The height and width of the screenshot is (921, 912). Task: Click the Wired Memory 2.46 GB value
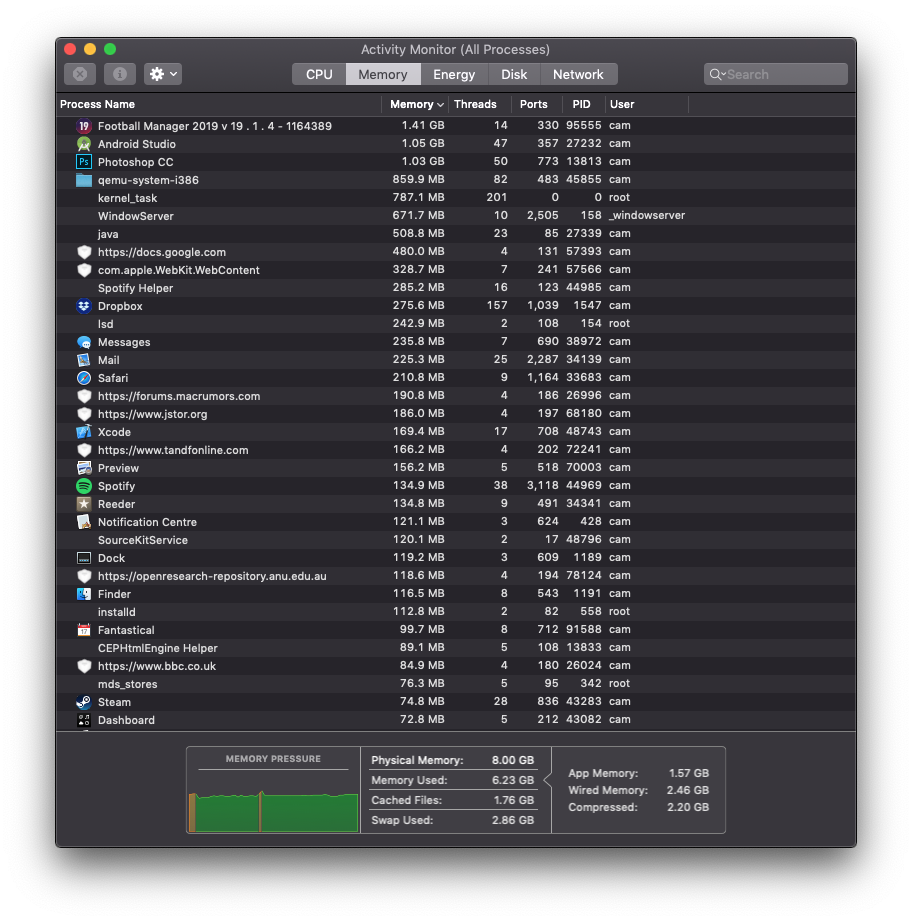coord(688,791)
